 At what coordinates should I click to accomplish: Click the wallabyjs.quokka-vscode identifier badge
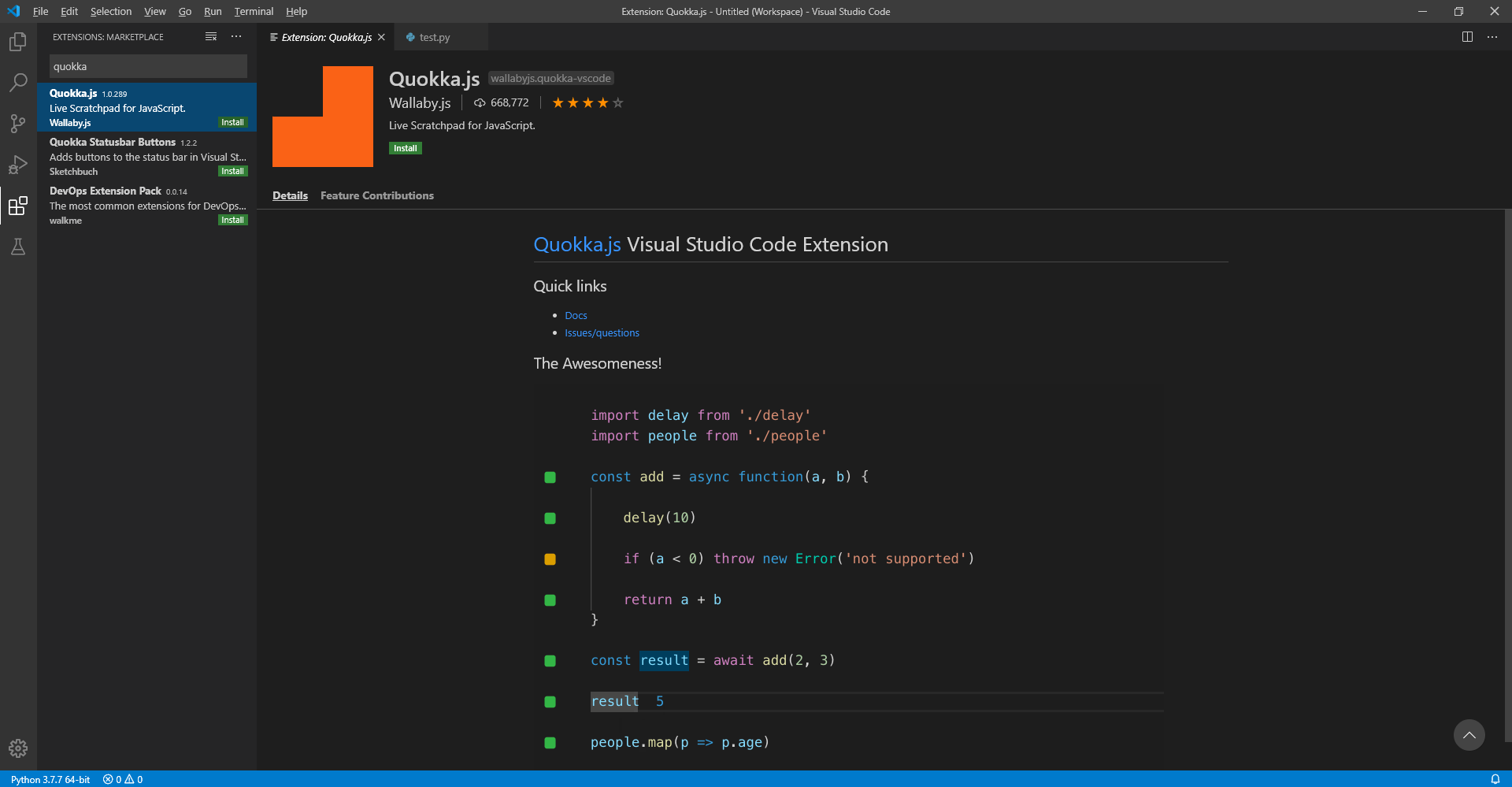tap(550, 78)
